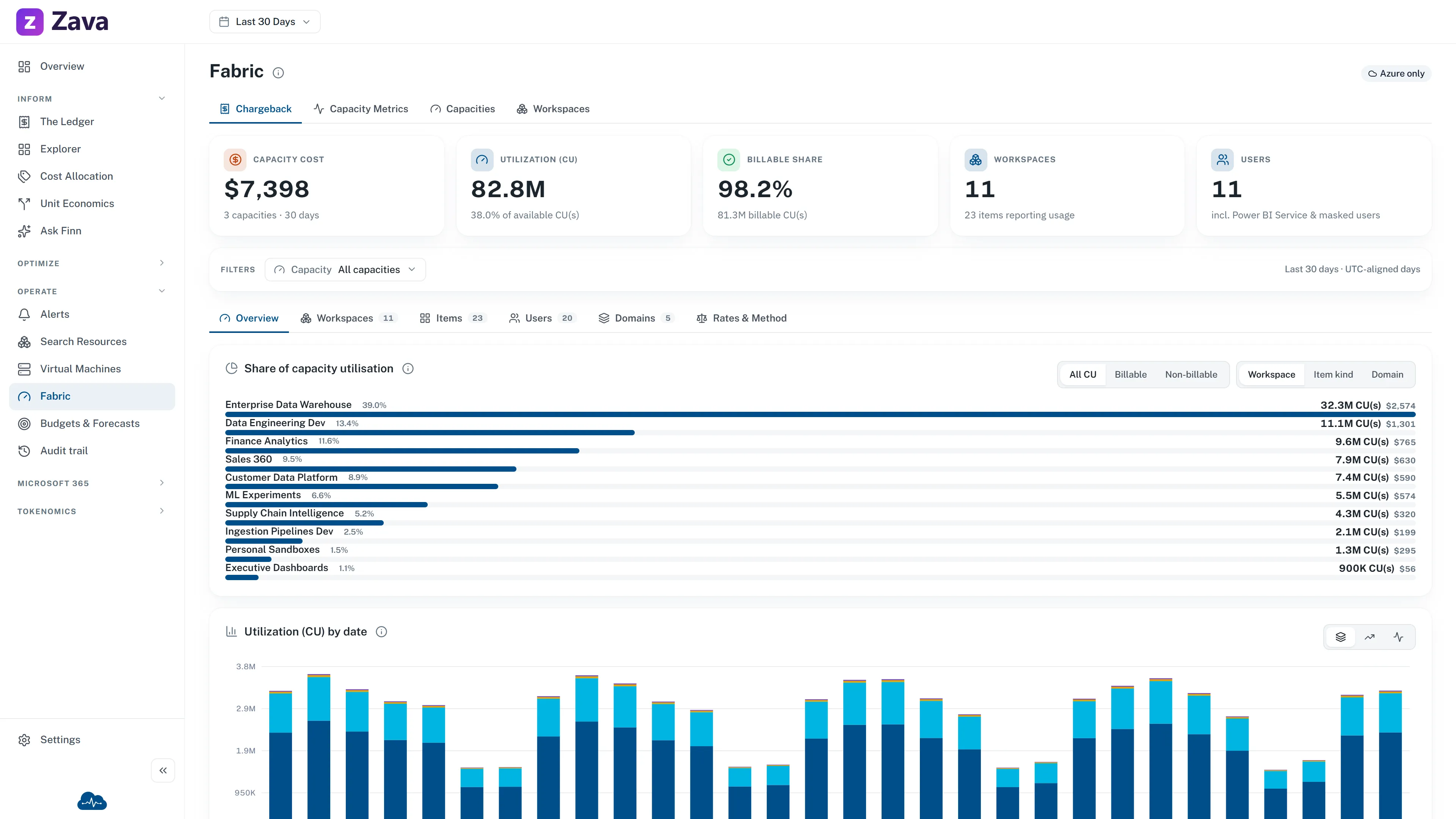Open the top Workspaces tab
This screenshot has height=819, width=1456.
click(553, 108)
